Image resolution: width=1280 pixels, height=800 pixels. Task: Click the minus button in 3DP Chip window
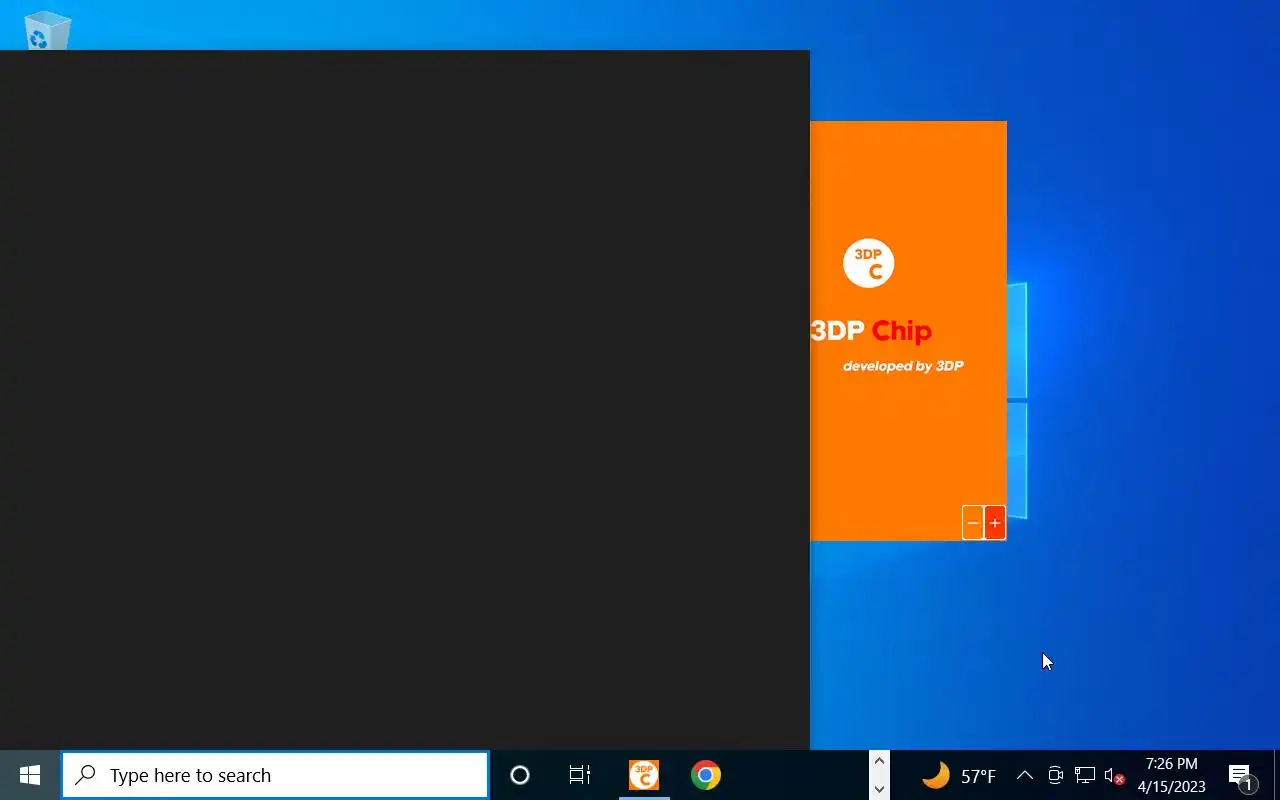pyautogui.click(x=973, y=523)
